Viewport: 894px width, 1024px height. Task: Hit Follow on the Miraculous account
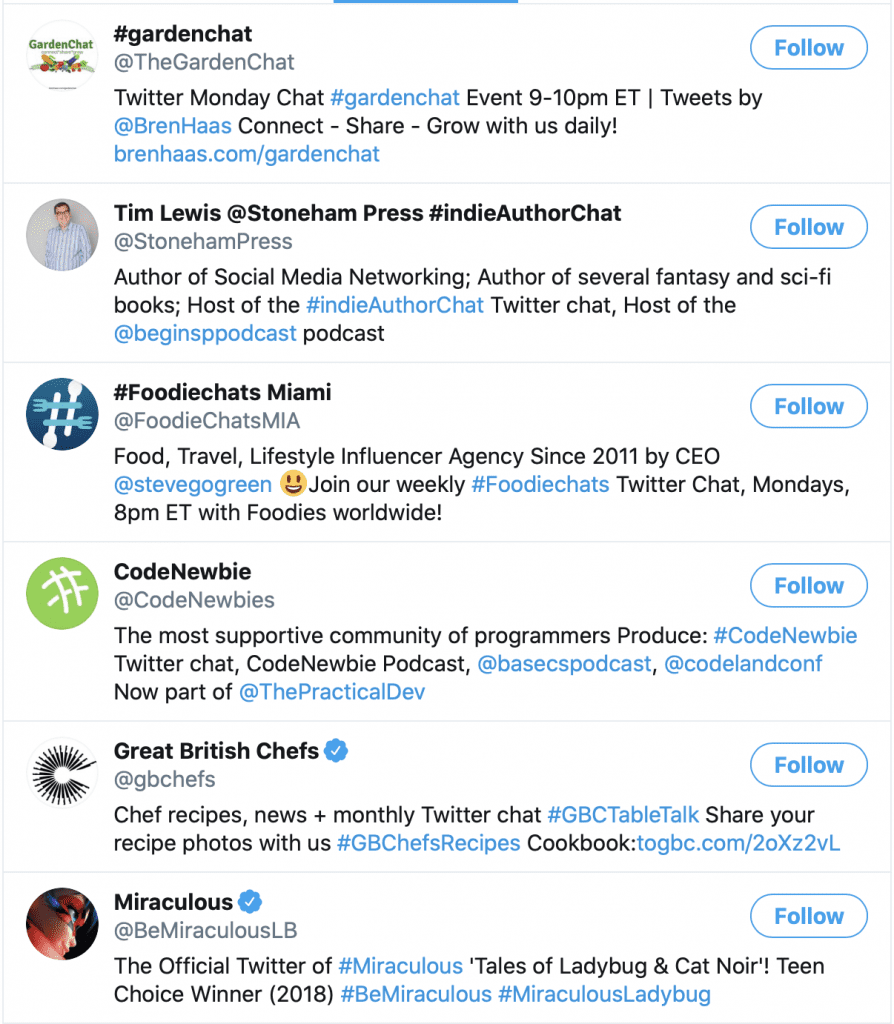coord(808,916)
